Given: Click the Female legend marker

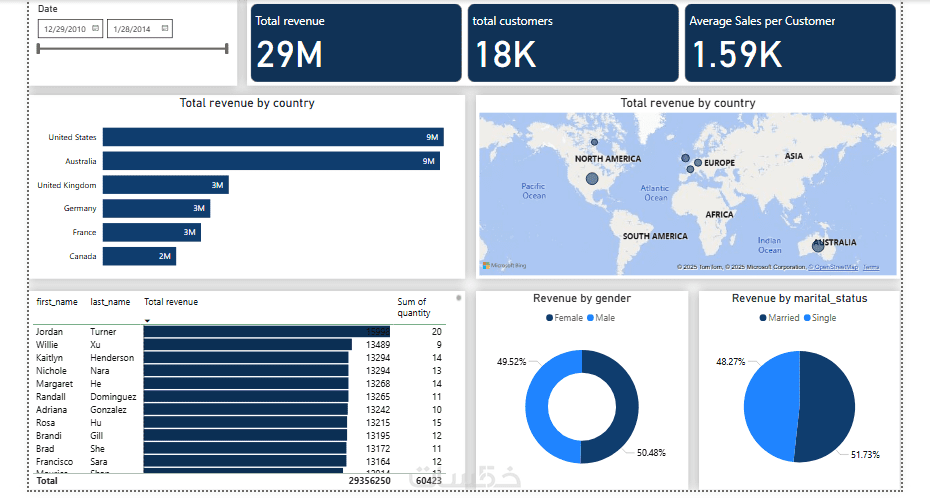Looking at the screenshot, I should click(549, 318).
